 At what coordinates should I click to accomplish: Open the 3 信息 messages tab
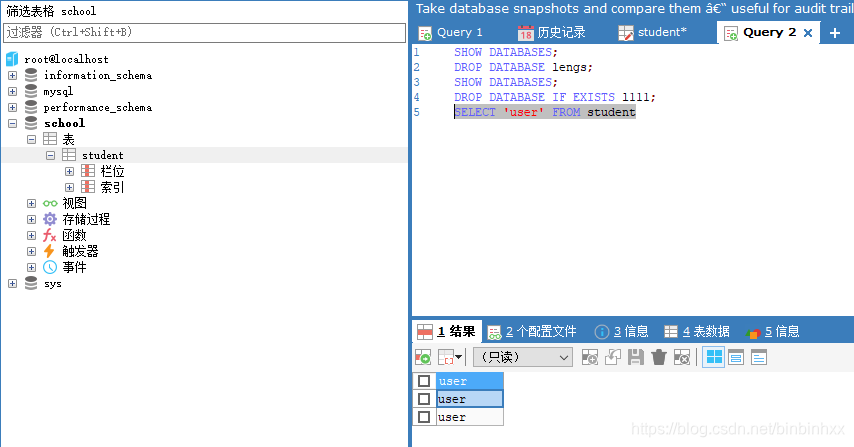621,331
